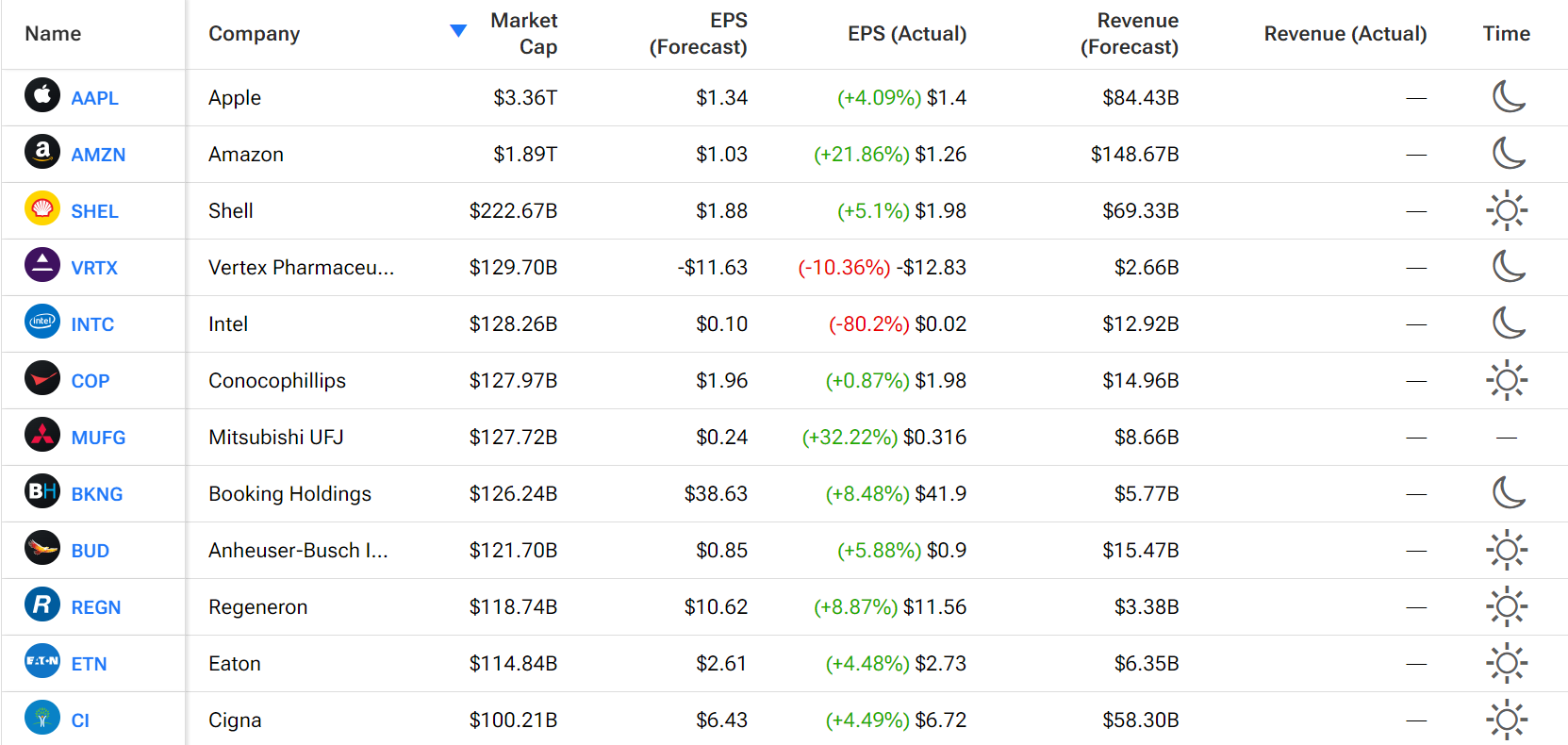The width and height of the screenshot is (1568, 745).
Task: Open the MUFG ticker link
Action: [x=98, y=438]
